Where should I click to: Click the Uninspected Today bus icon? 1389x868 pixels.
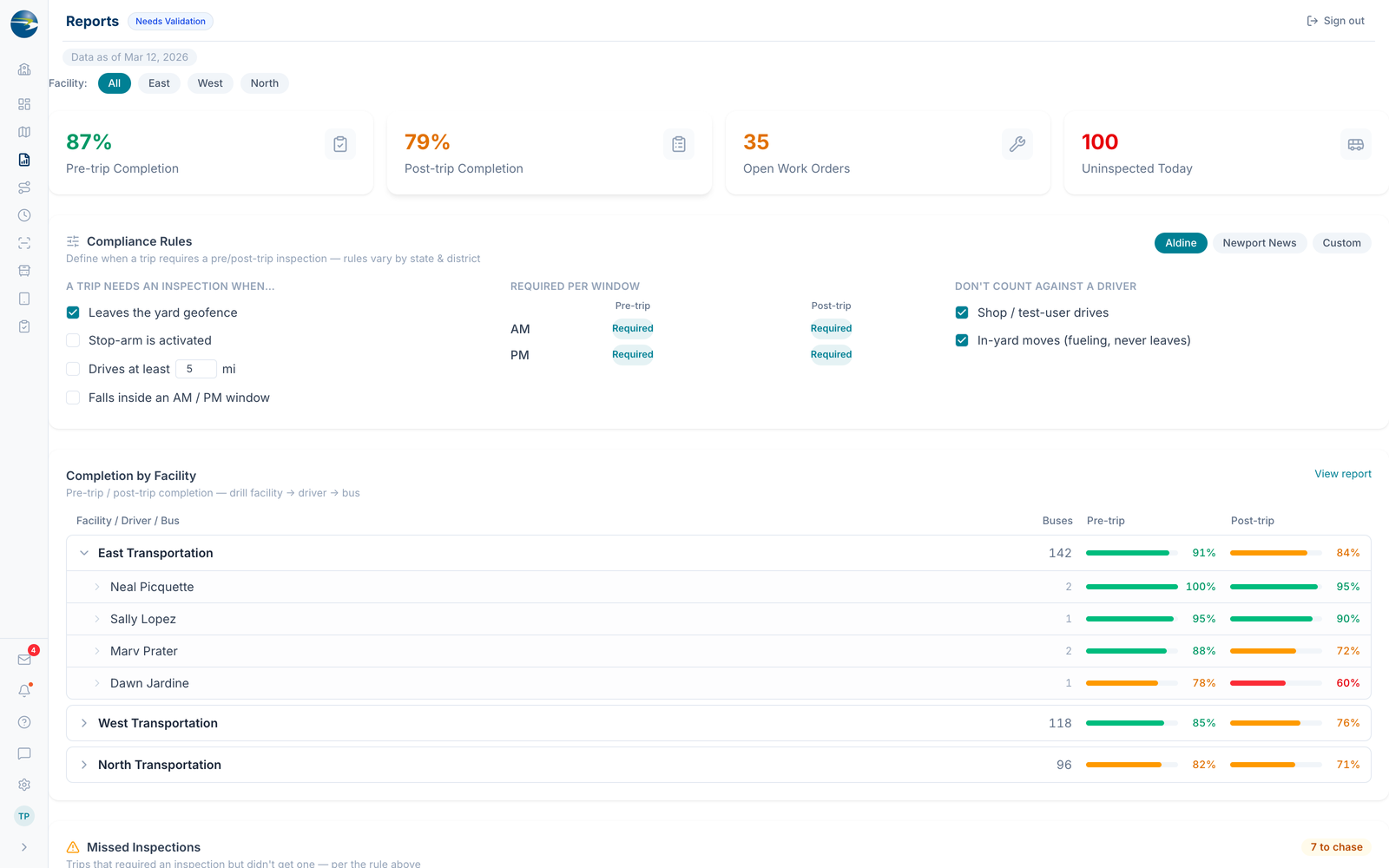[x=1356, y=144]
